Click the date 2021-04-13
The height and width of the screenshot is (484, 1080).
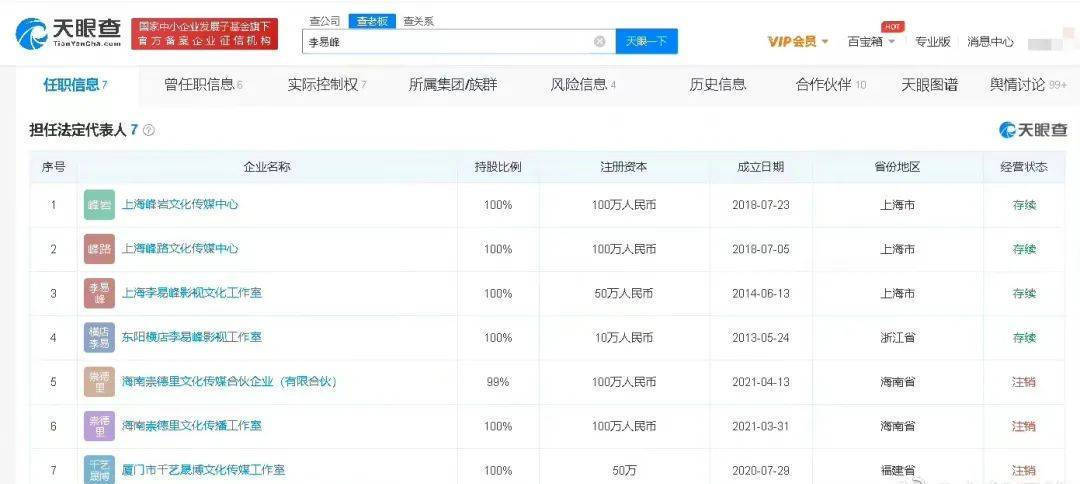pos(760,381)
